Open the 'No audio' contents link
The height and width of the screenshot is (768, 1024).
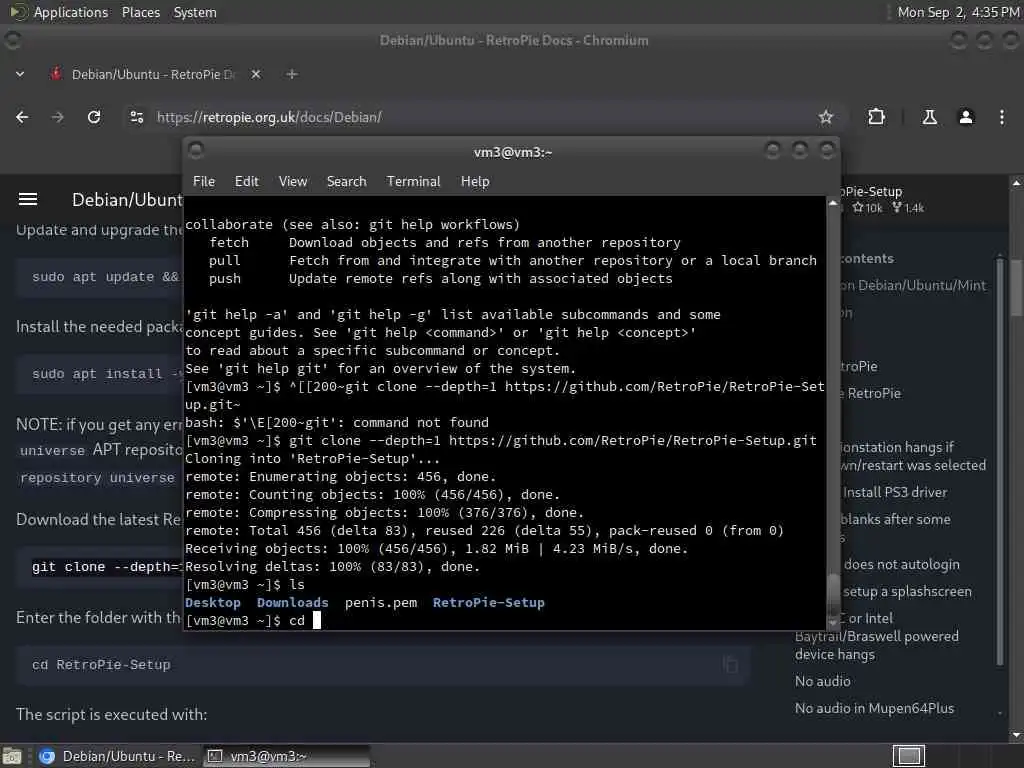click(x=823, y=681)
